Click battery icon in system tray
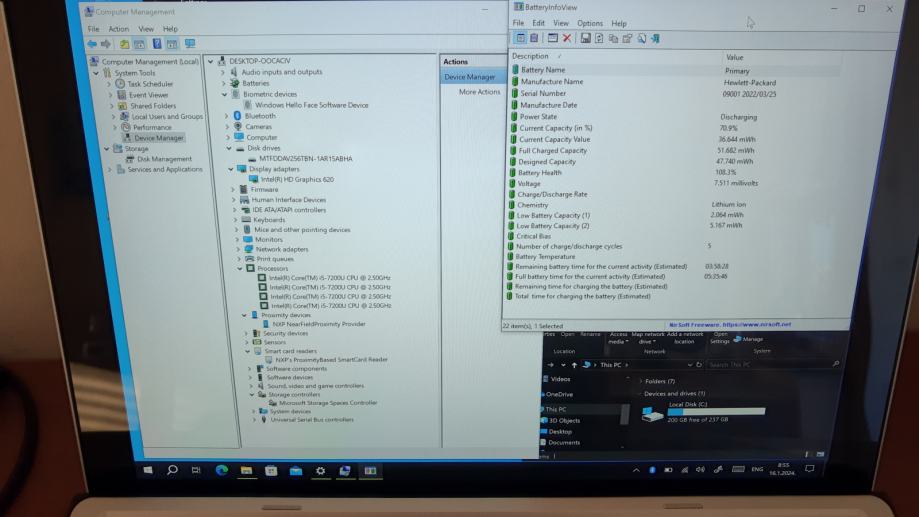The height and width of the screenshot is (517, 919). (668, 470)
